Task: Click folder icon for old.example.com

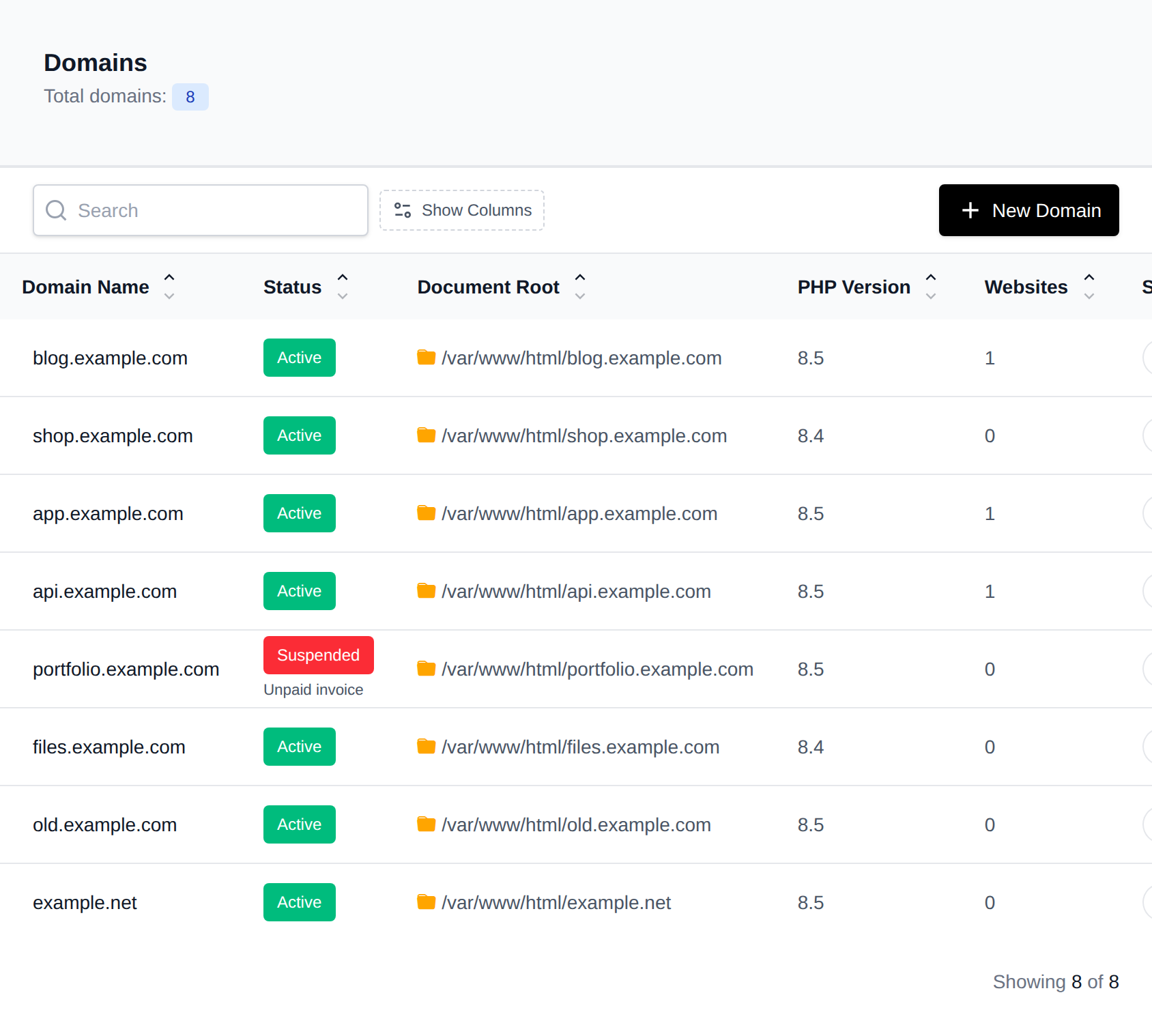Action: pyautogui.click(x=427, y=824)
